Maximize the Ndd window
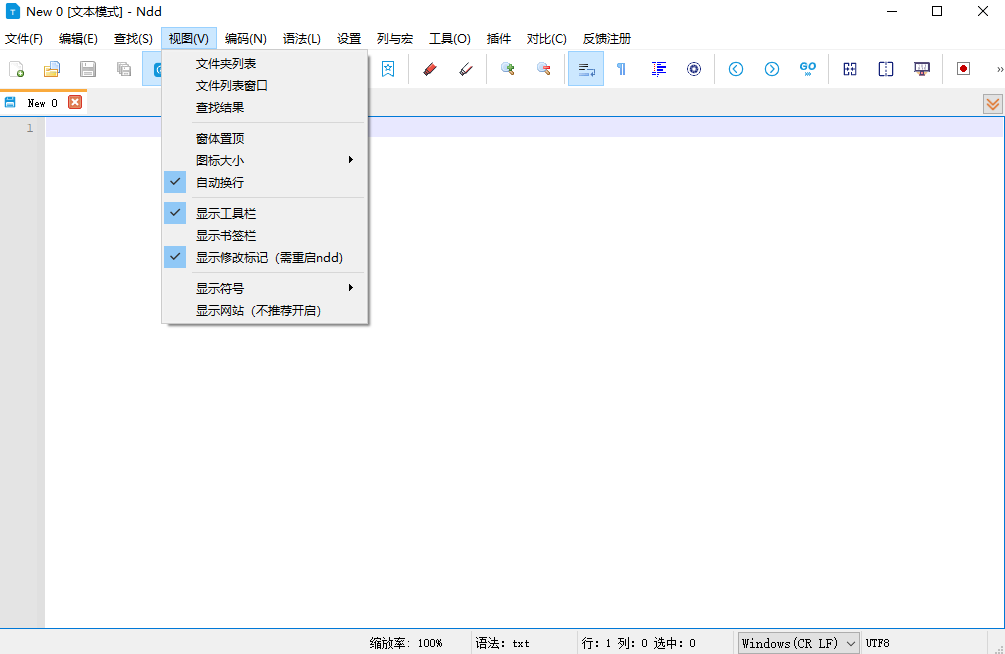1005x654 pixels. click(x=936, y=12)
